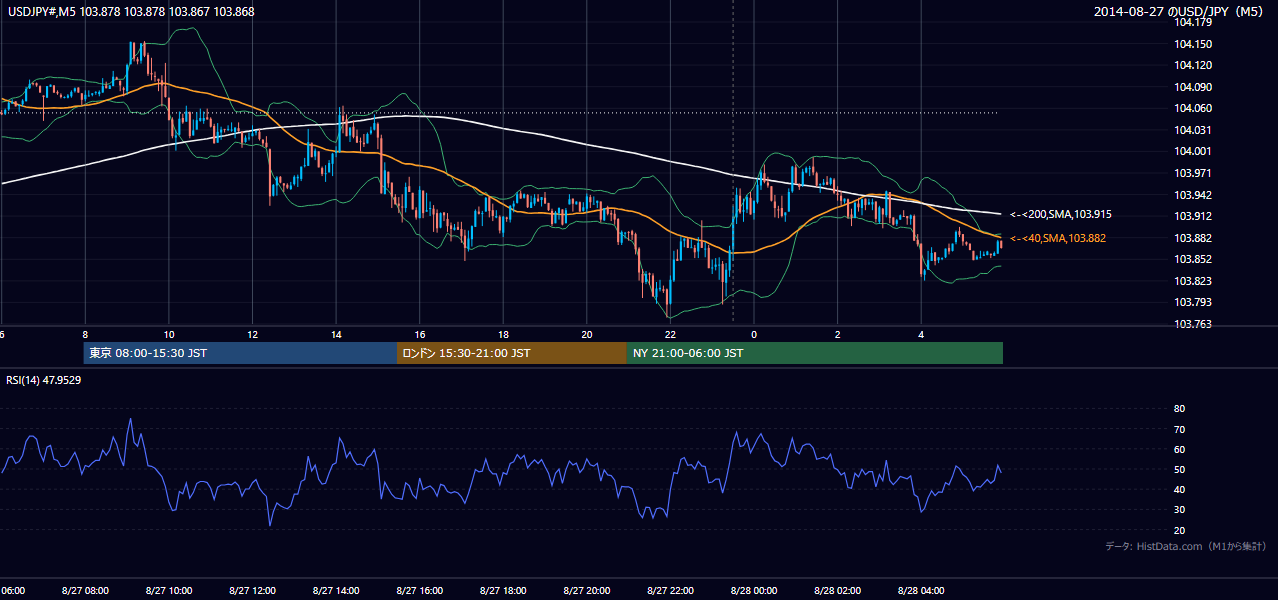
Task: Select the 2014-08-27 USD/JPY (M5) chart title
Action: coord(1180,12)
